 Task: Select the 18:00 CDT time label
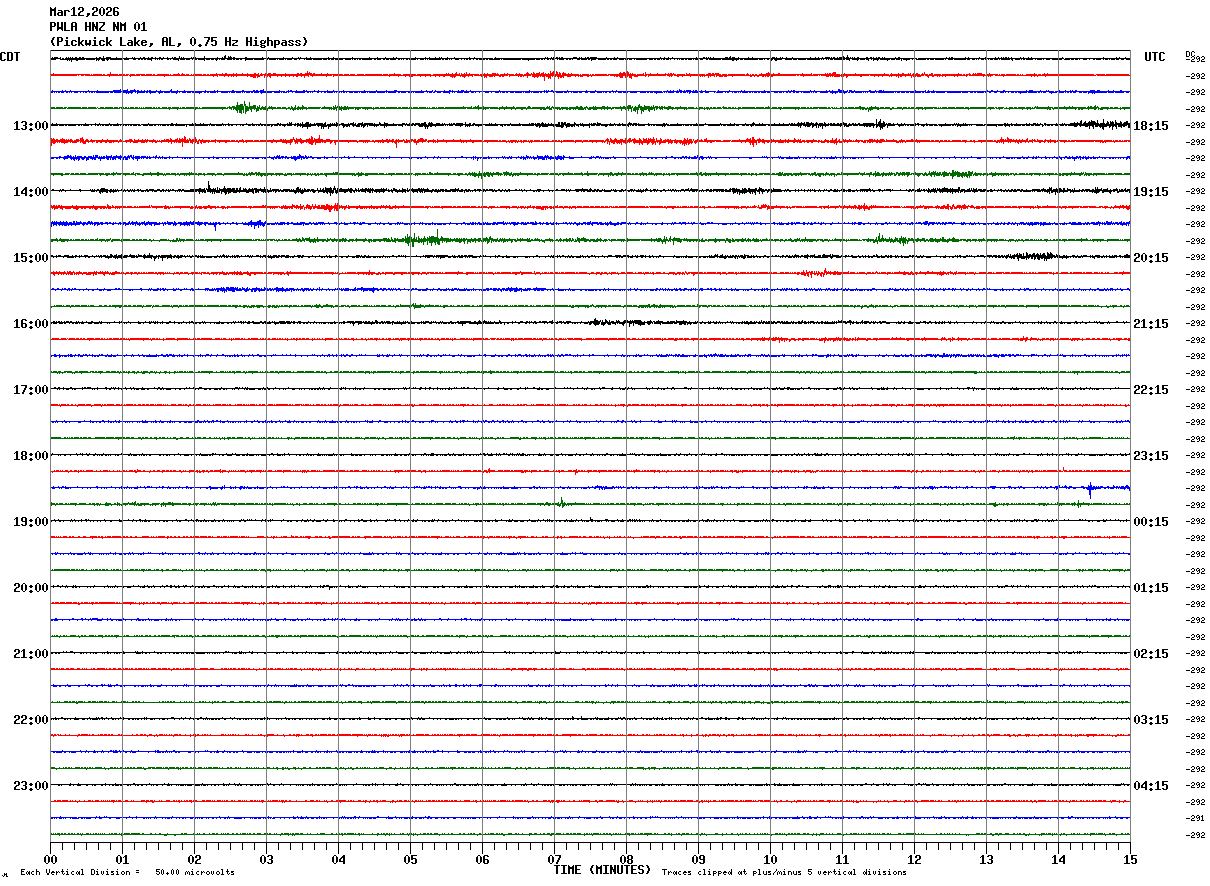30,456
